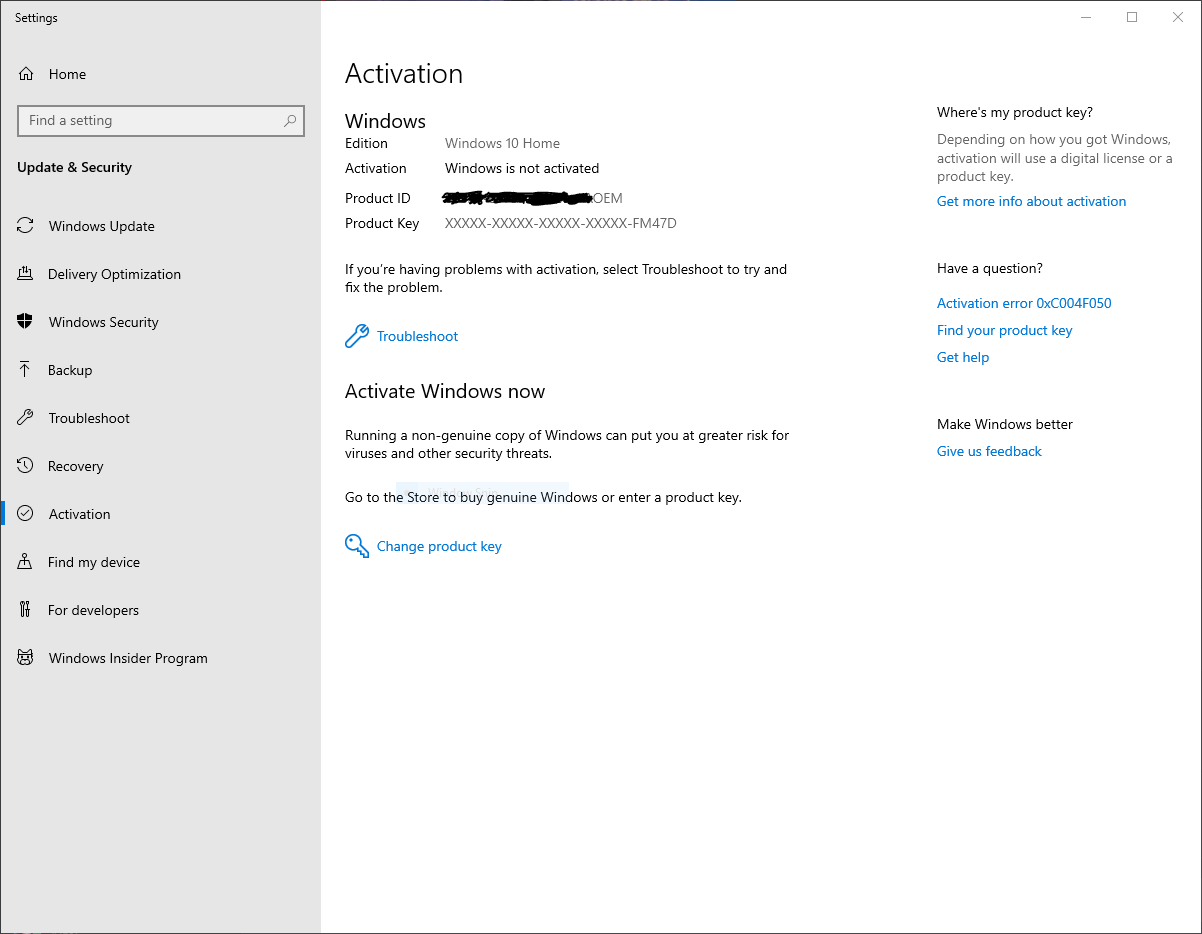The height and width of the screenshot is (934, 1202).
Task: Click the Windows Update sync icon
Action: (26, 226)
